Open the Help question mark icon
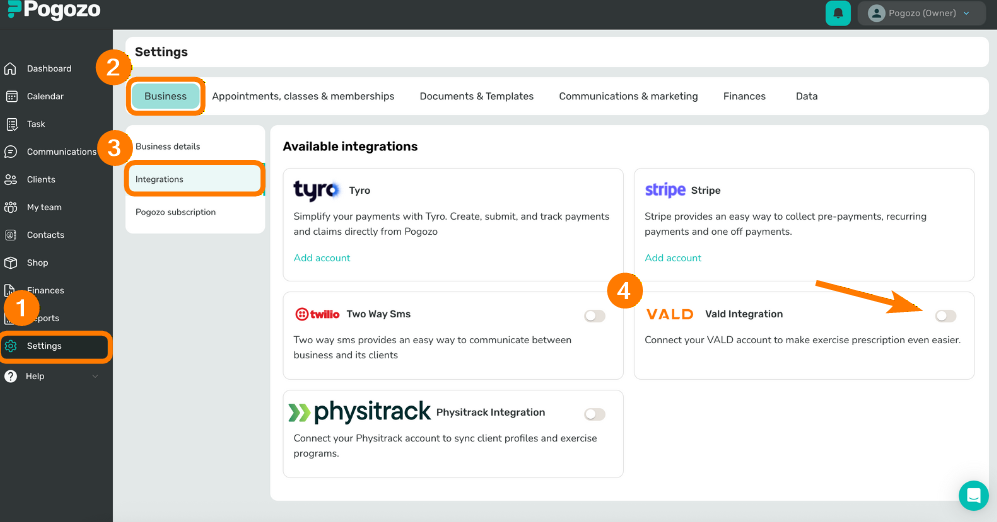Viewport: 997px width, 522px height. click(x=11, y=376)
